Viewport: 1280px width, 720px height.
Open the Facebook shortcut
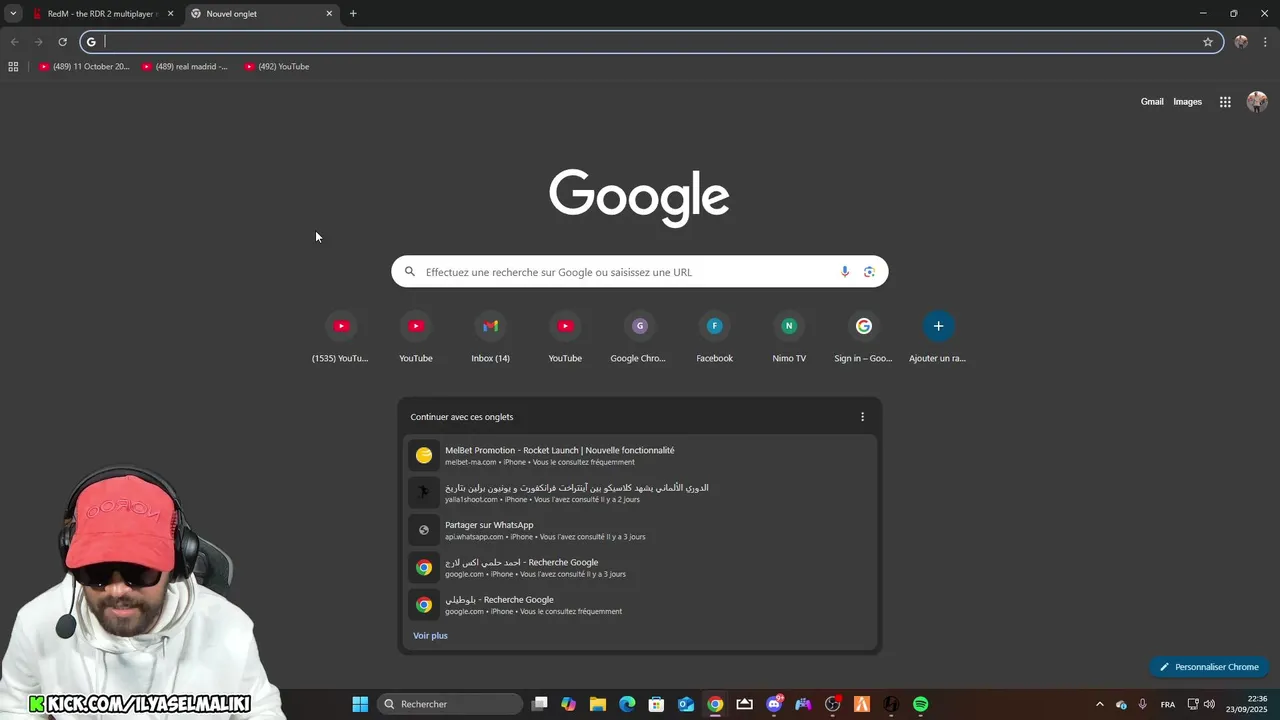coord(714,338)
